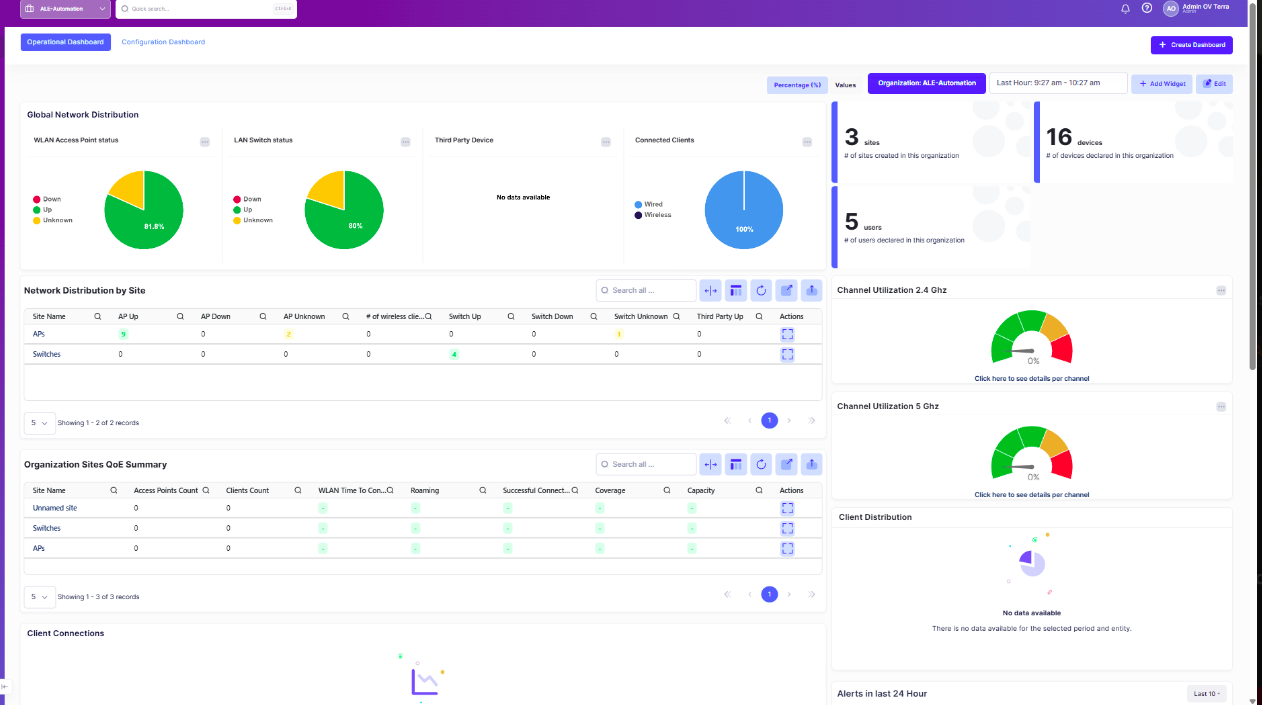
Task: Open options menu for Channel Utilization 2.4 Ghz
Action: [x=1221, y=290]
